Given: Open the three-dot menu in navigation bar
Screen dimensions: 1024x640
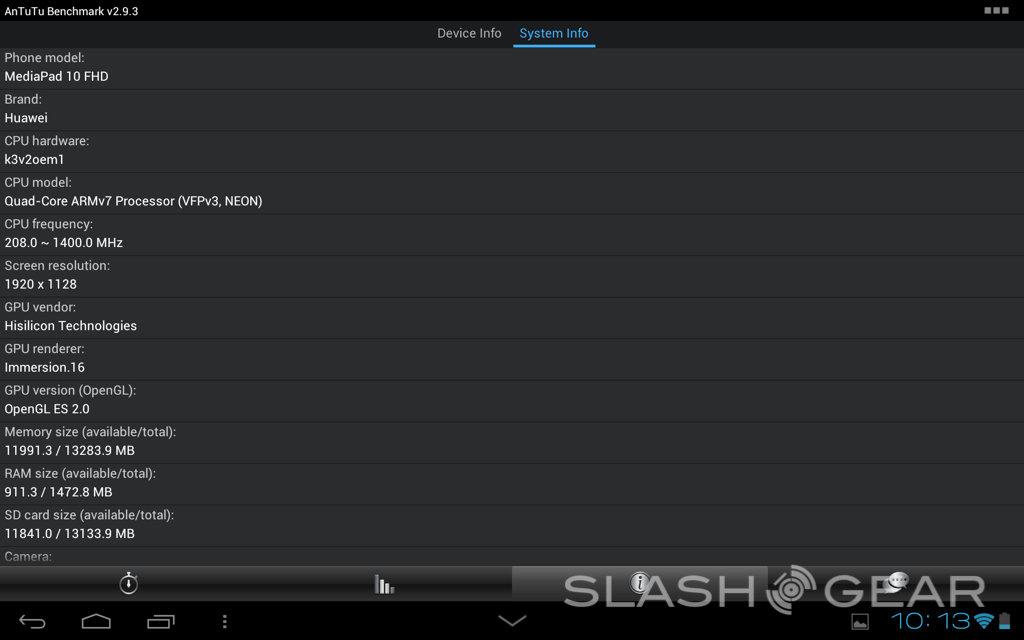Looking at the screenshot, I should (x=225, y=621).
